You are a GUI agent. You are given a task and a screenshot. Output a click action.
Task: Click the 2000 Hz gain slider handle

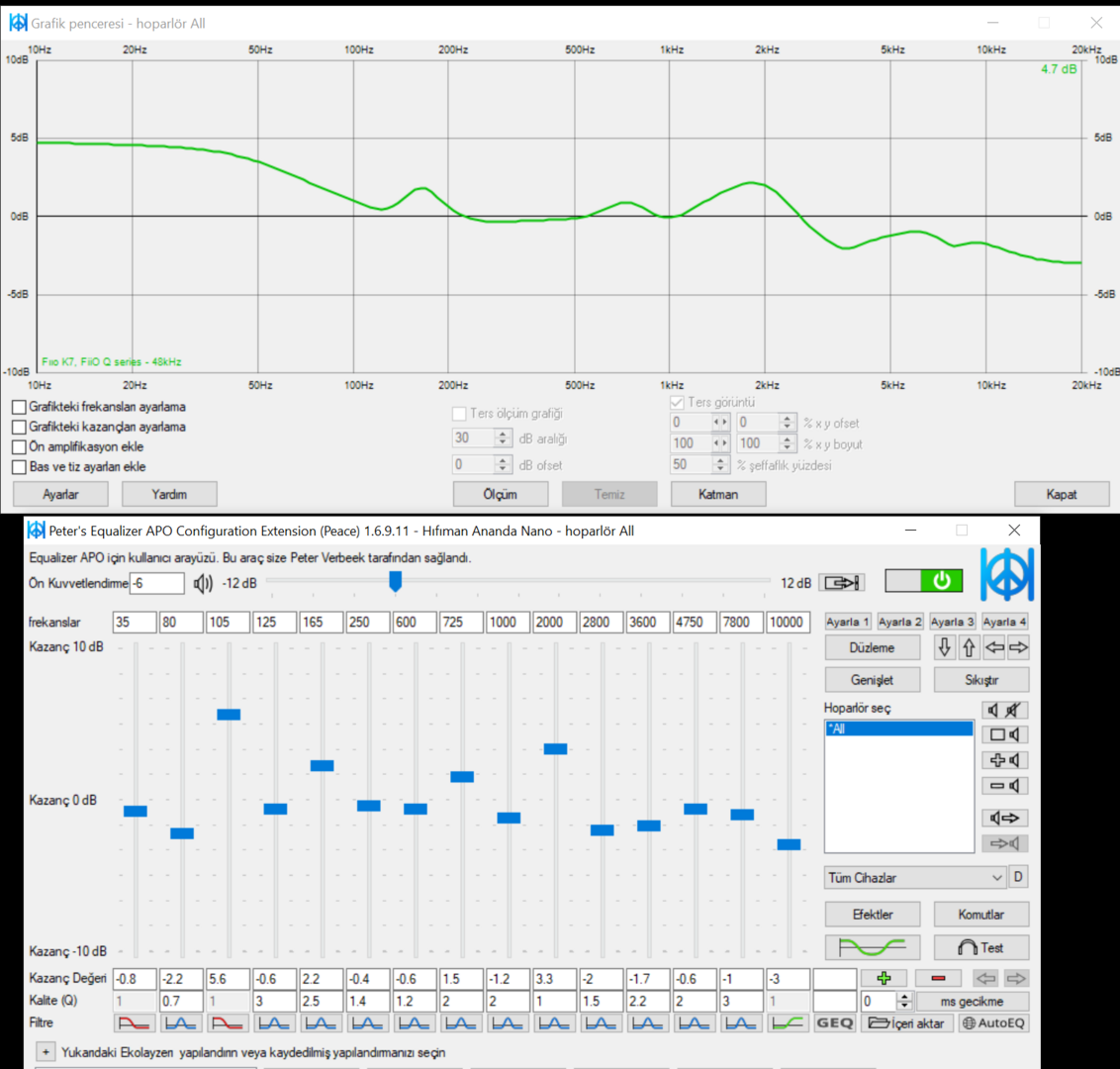[555, 749]
